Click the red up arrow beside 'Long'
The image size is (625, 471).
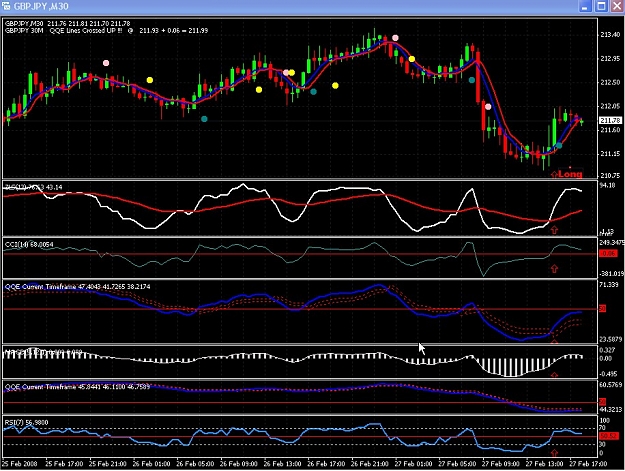click(x=554, y=175)
